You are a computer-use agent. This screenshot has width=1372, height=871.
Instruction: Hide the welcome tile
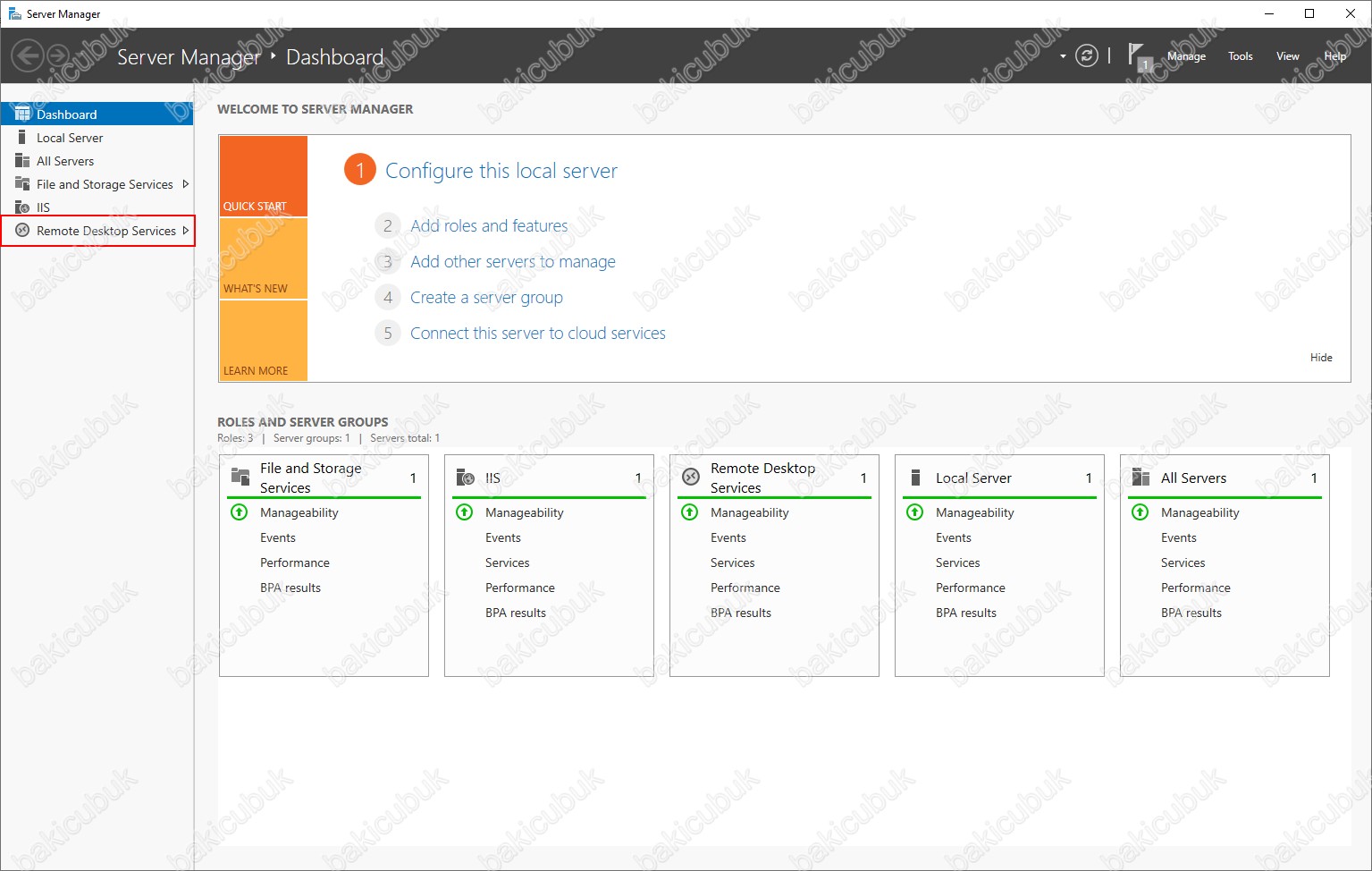click(1321, 358)
